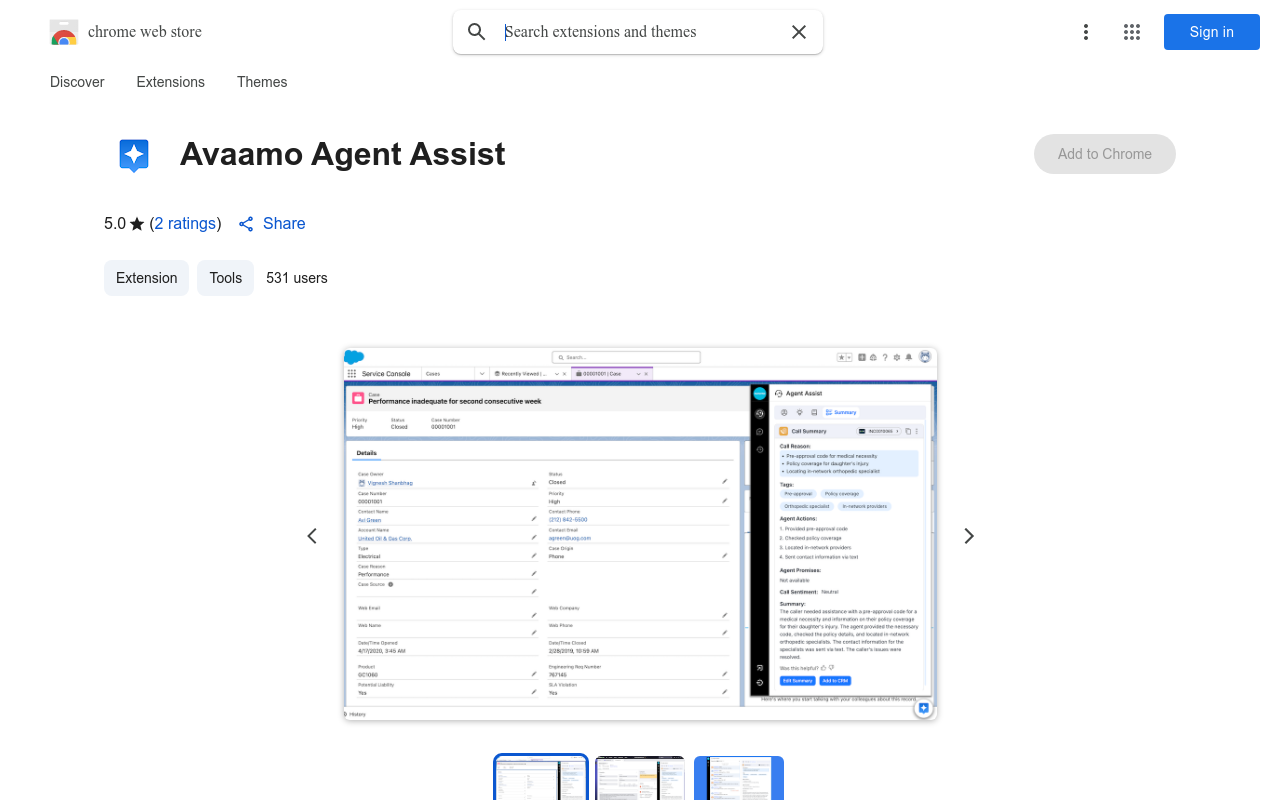Click the chrome web store title text
The width and height of the screenshot is (1280, 800).
145,32
